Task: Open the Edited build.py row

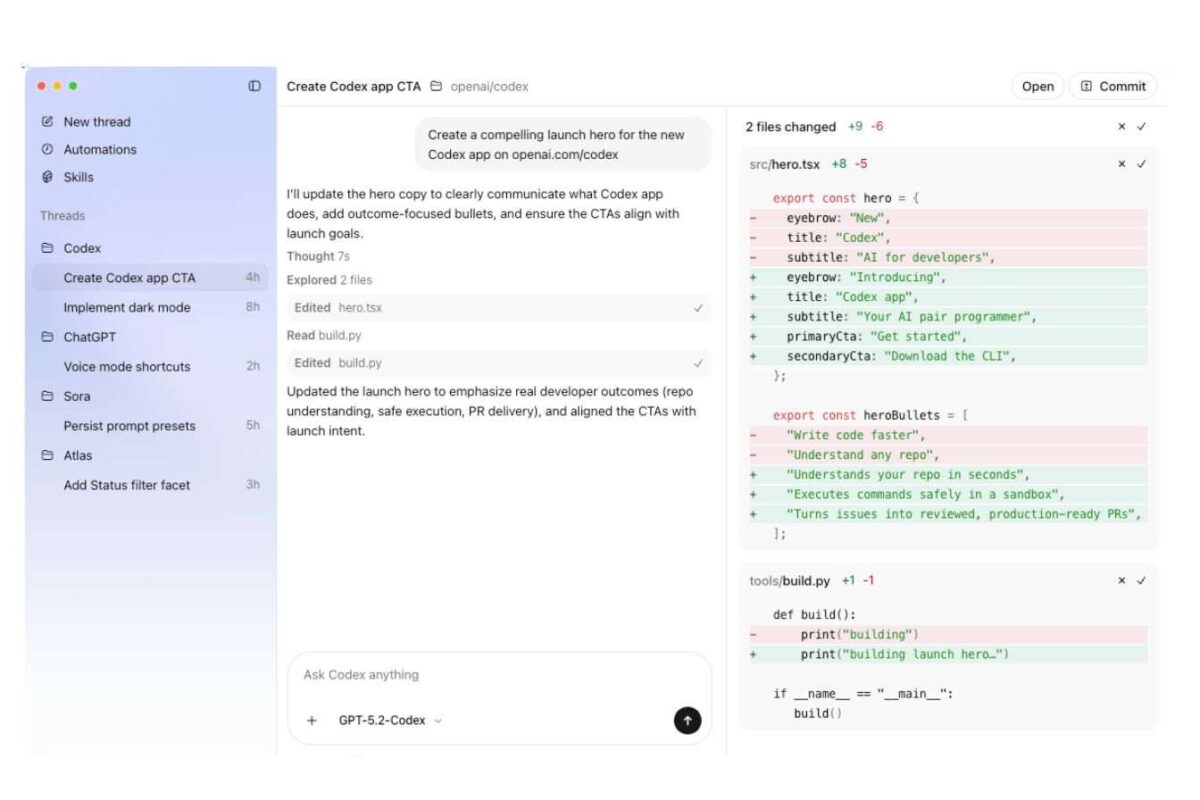Action: point(499,363)
